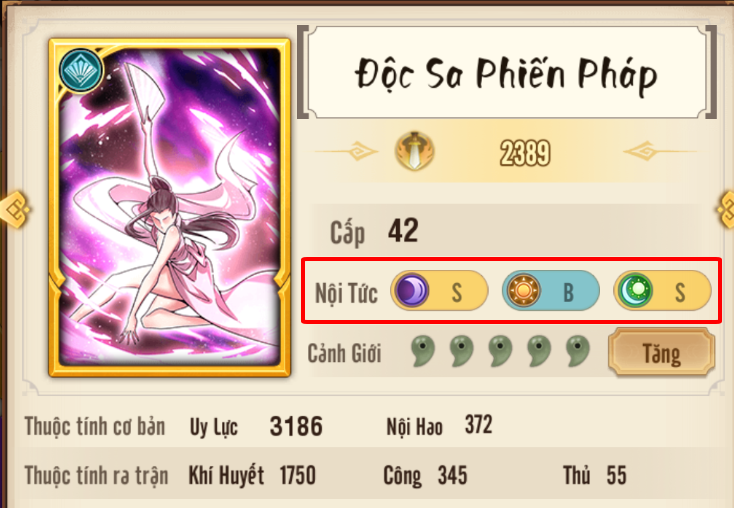Screen dimensions: 734x508
Task: Open the Độc Sa Phiến Pháp card art
Action: [169, 207]
